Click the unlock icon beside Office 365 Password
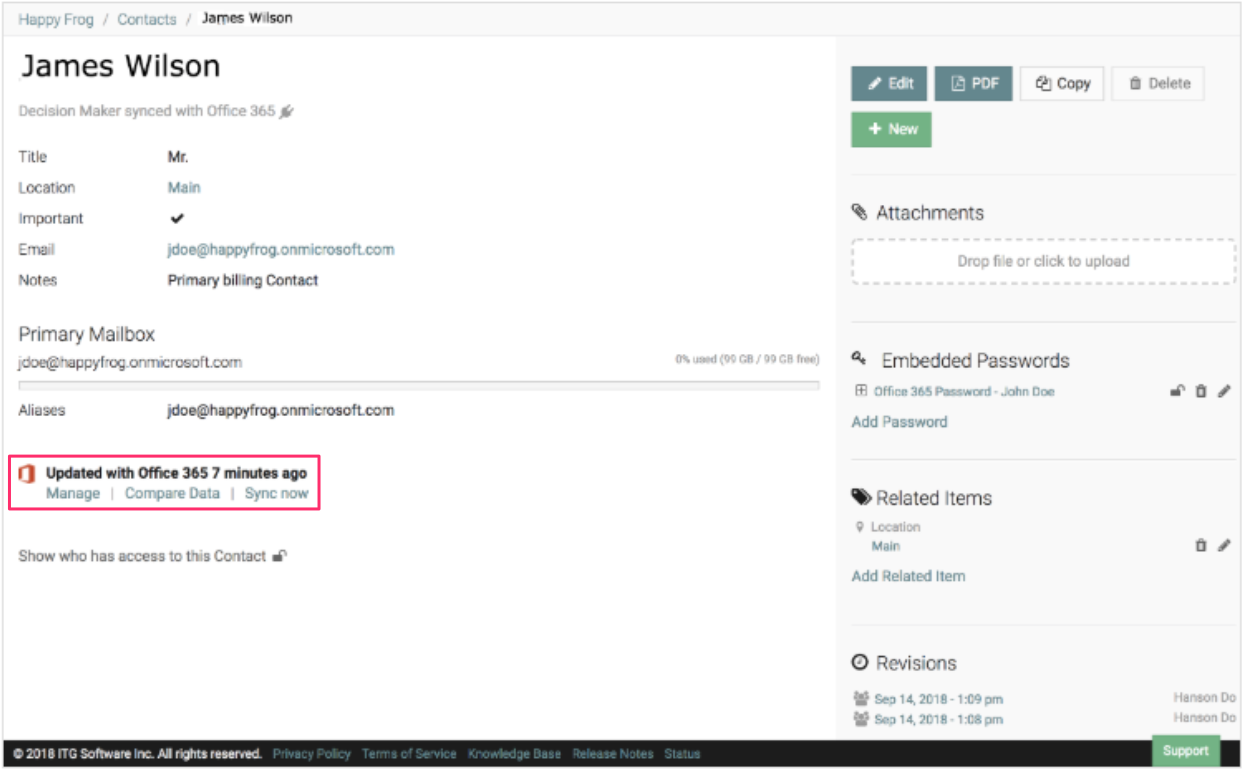Screen dimensions: 1242x770 tap(1177, 392)
